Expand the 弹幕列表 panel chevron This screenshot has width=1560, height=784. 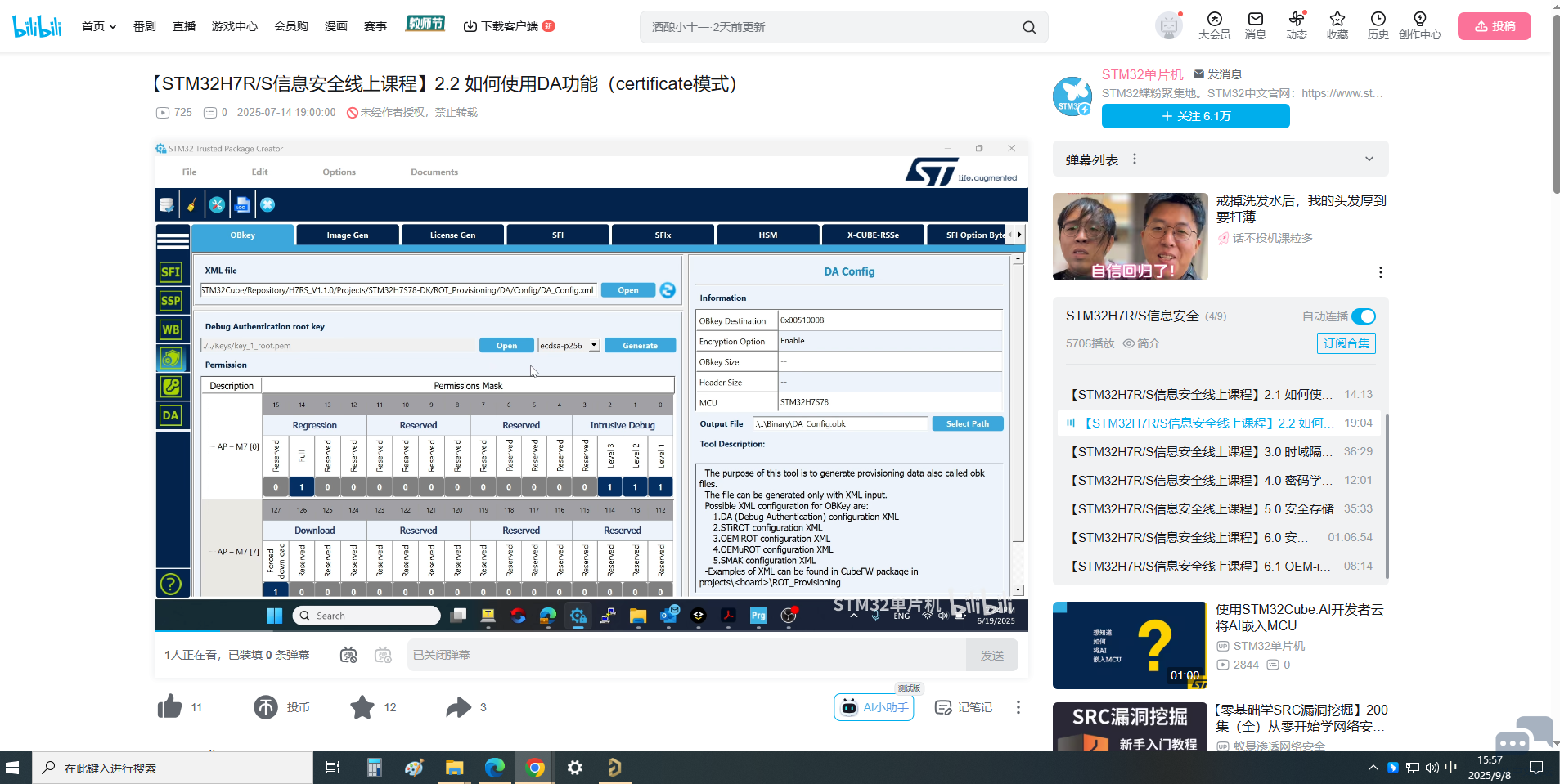1369,159
